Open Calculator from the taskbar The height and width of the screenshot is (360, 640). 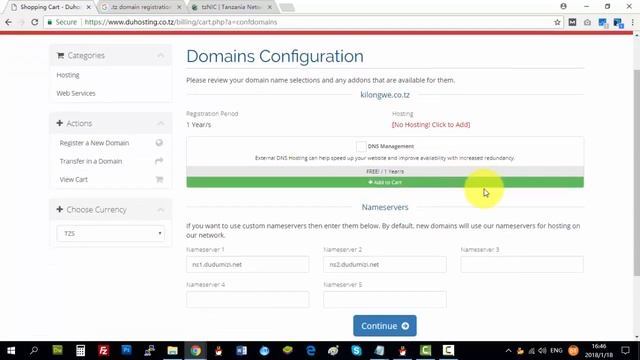[x=80, y=350]
